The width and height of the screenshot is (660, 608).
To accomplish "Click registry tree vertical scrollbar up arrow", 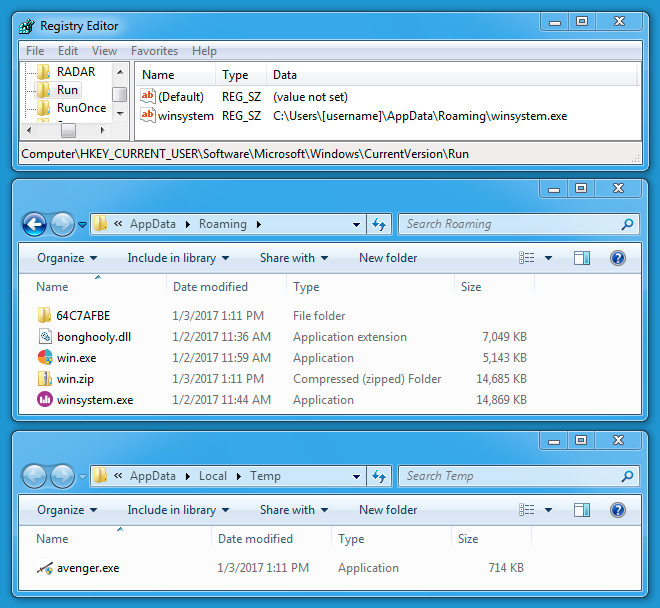I will point(120,72).
